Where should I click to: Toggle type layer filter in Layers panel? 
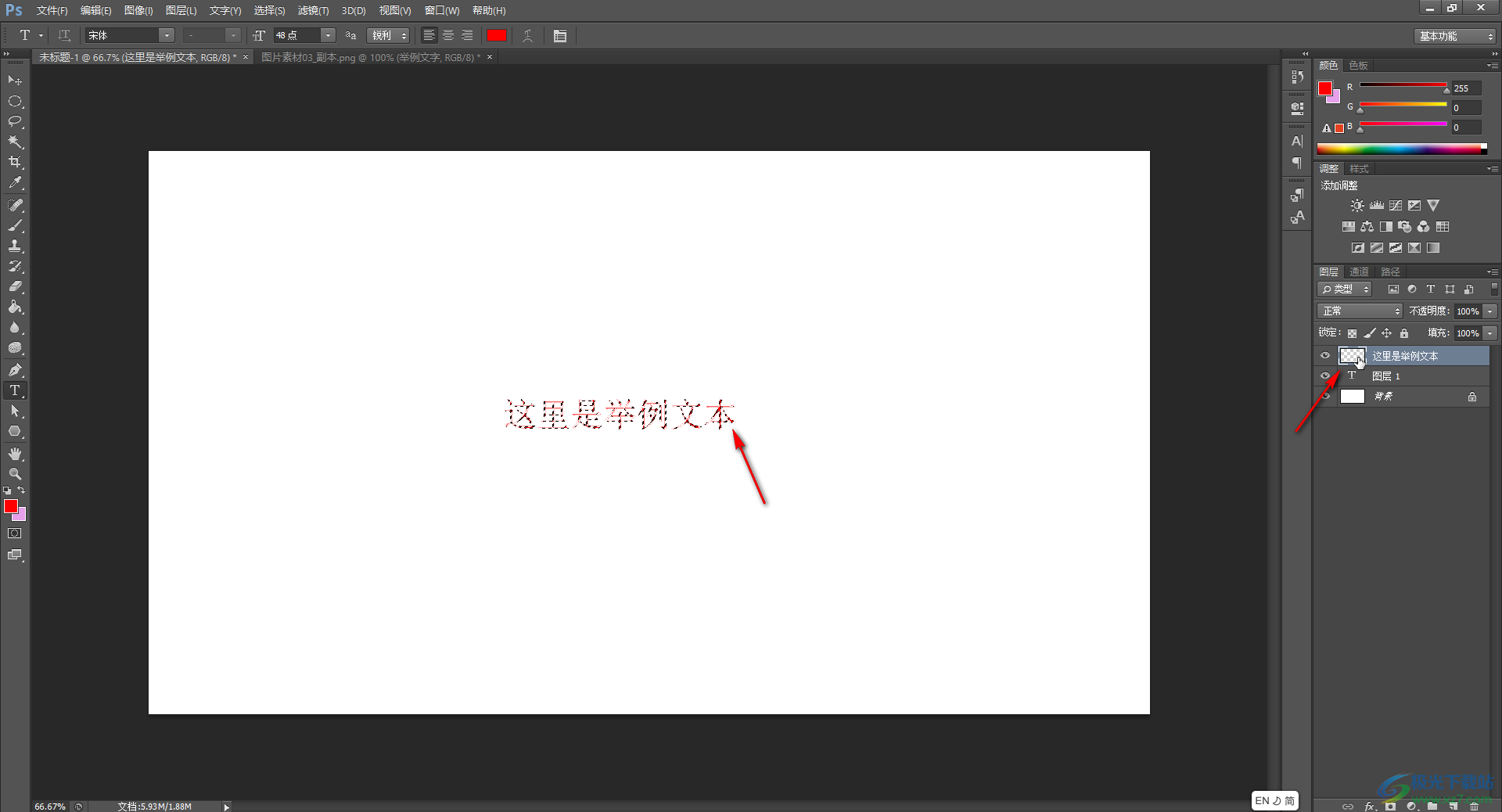pyautogui.click(x=1431, y=289)
